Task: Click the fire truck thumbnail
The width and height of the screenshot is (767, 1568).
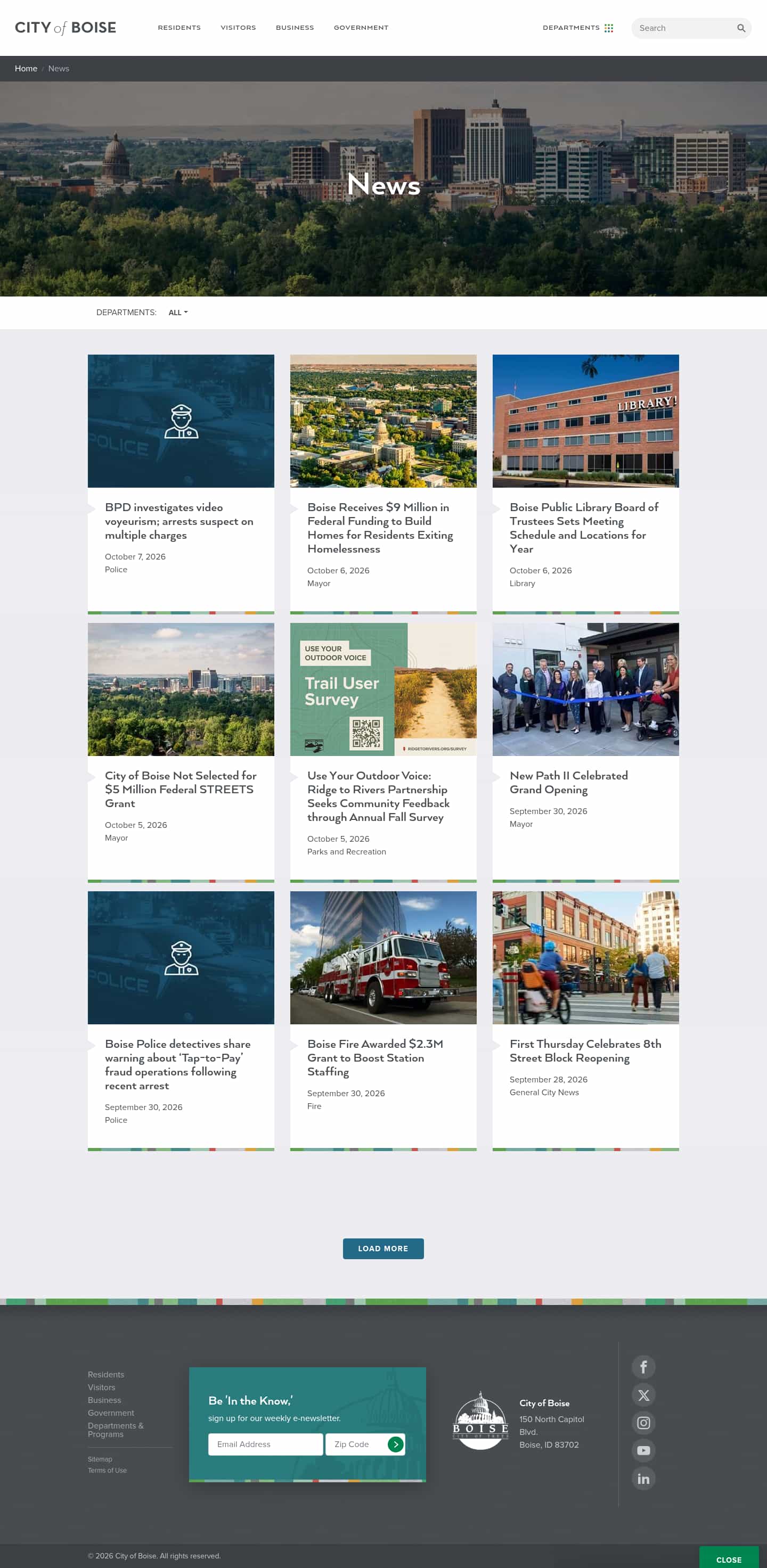Action: 383,957
